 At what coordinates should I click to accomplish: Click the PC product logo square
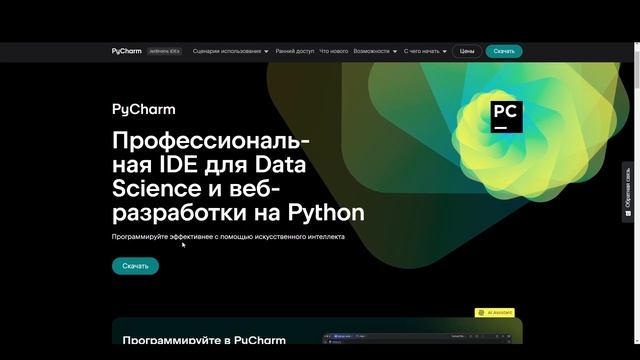click(x=506, y=117)
